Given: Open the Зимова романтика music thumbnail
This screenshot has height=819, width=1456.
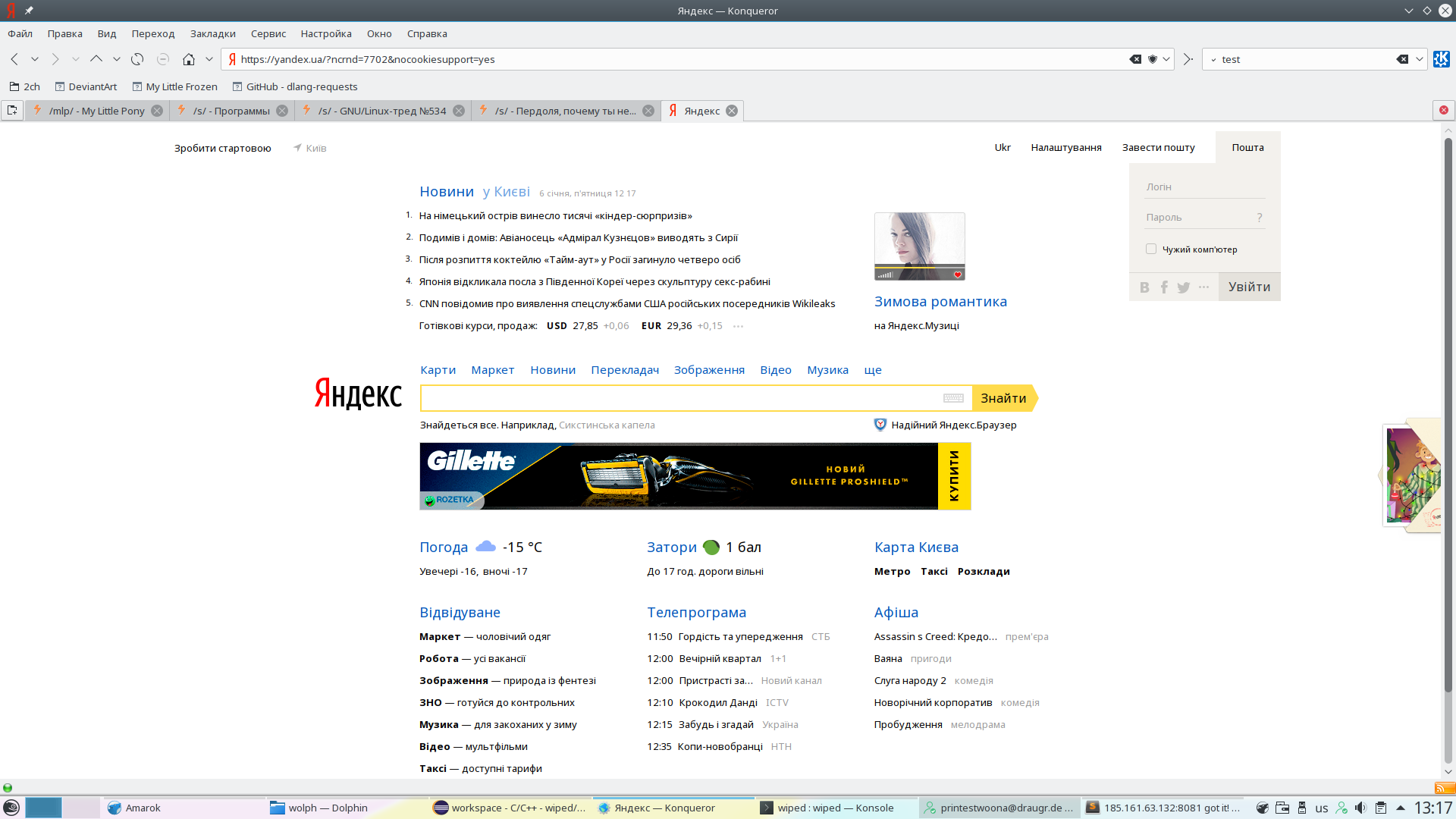Looking at the screenshot, I should click(919, 246).
